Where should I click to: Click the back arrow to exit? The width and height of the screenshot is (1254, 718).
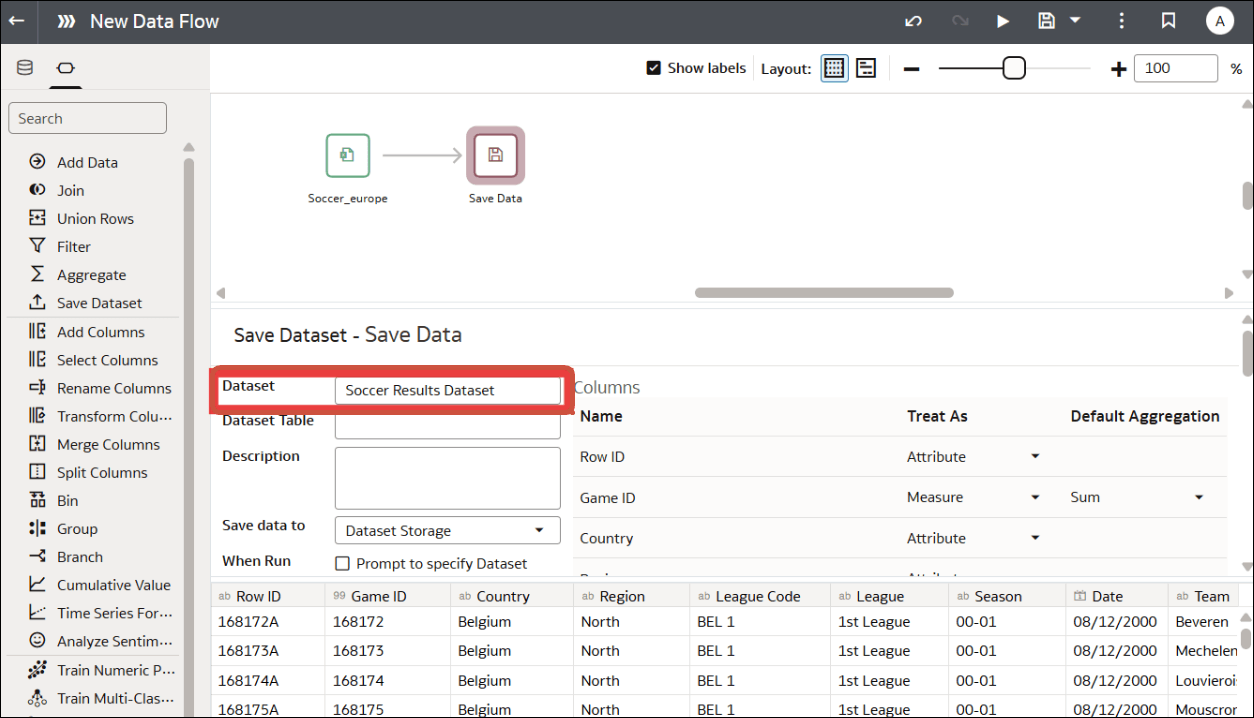(x=16, y=20)
